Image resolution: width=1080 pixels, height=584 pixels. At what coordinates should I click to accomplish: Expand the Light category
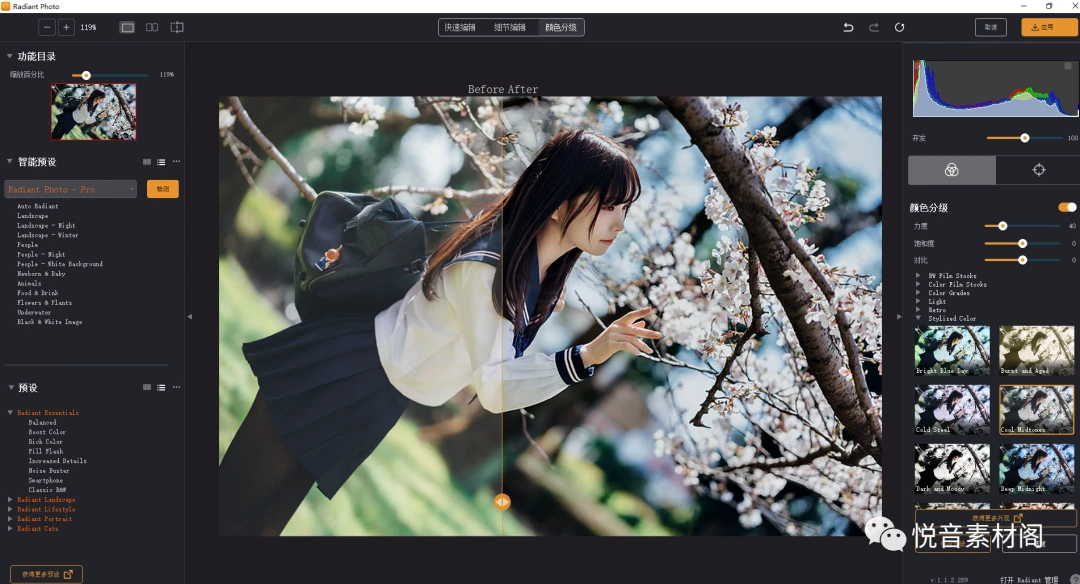point(918,301)
